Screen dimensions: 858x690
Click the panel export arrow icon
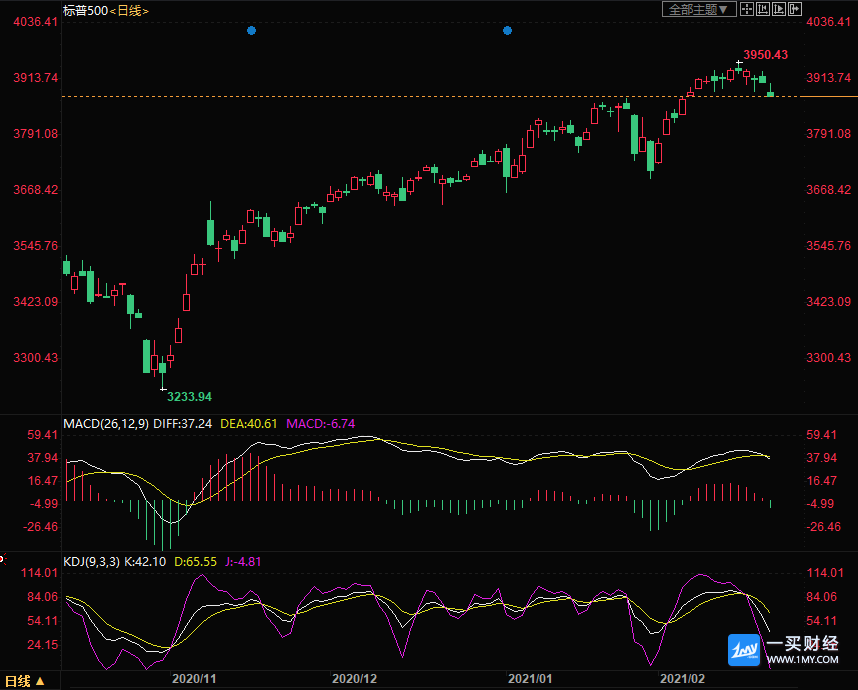pos(795,9)
